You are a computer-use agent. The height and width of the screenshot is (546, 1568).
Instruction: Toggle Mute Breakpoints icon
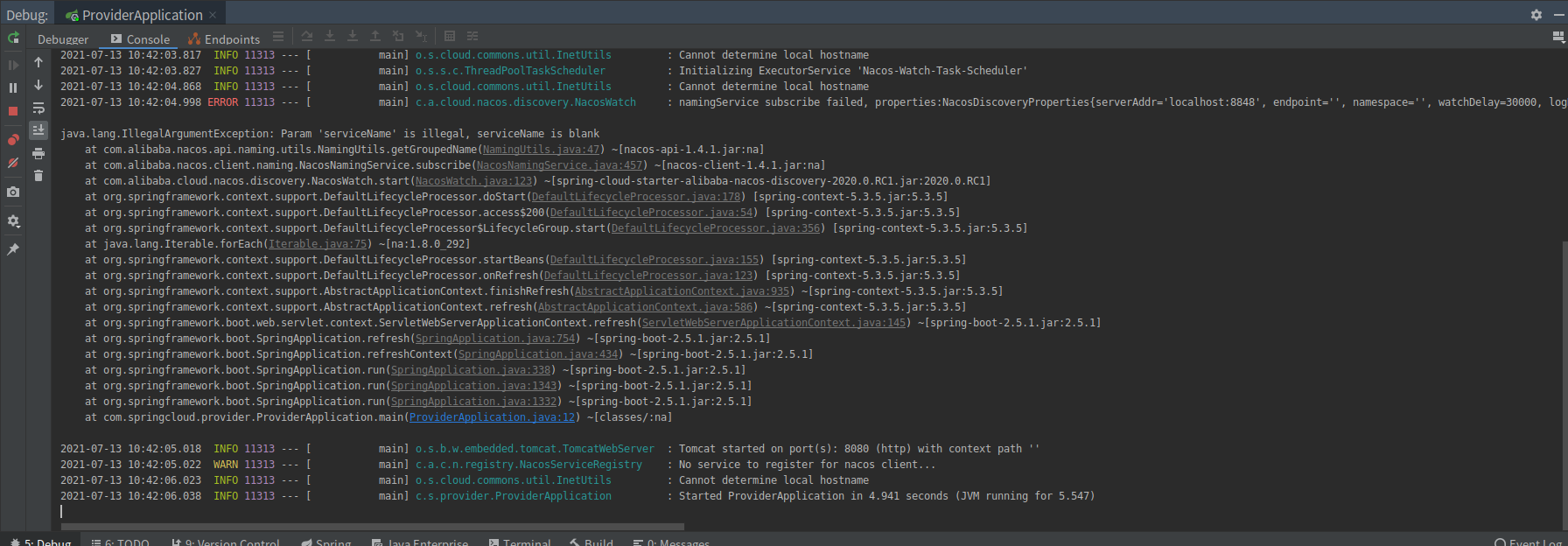coord(13,163)
